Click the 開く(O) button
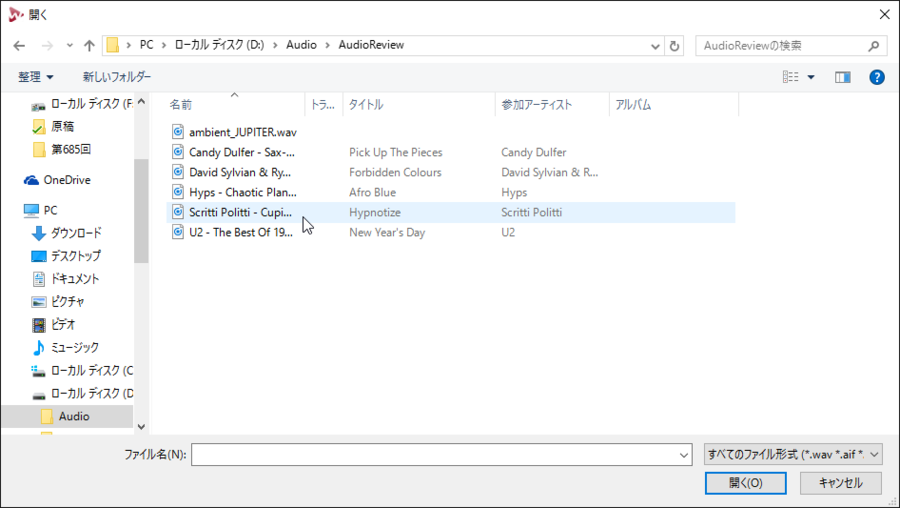This screenshot has width=900, height=508. click(x=746, y=483)
